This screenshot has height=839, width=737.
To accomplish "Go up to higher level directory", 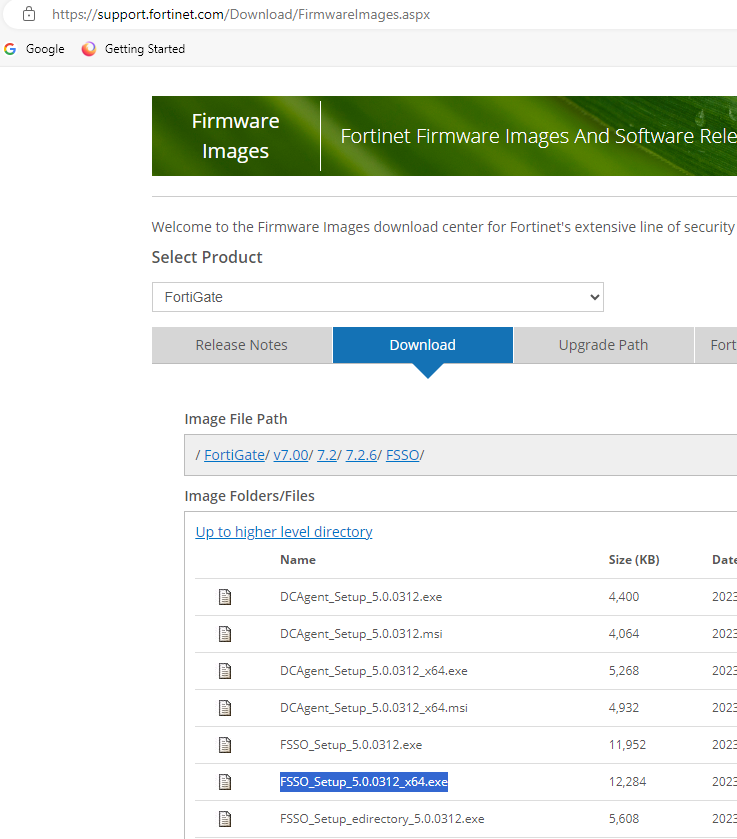I will tap(284, 532).
